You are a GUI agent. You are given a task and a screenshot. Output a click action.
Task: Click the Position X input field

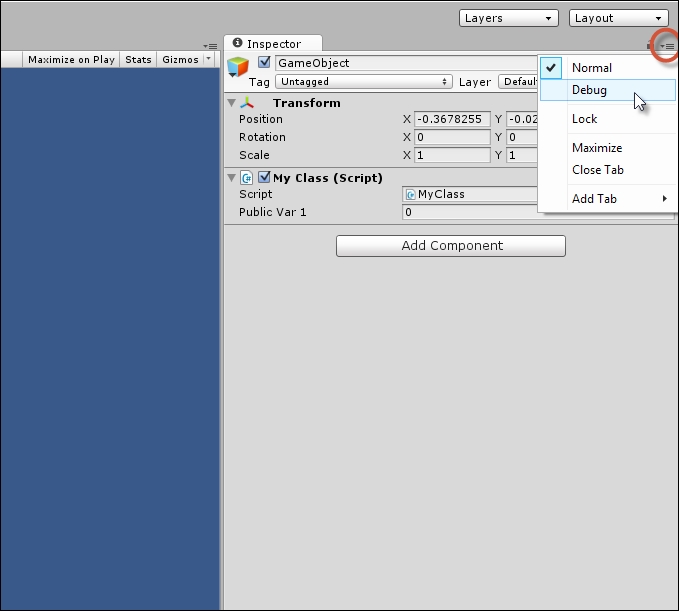click(452, 119)
